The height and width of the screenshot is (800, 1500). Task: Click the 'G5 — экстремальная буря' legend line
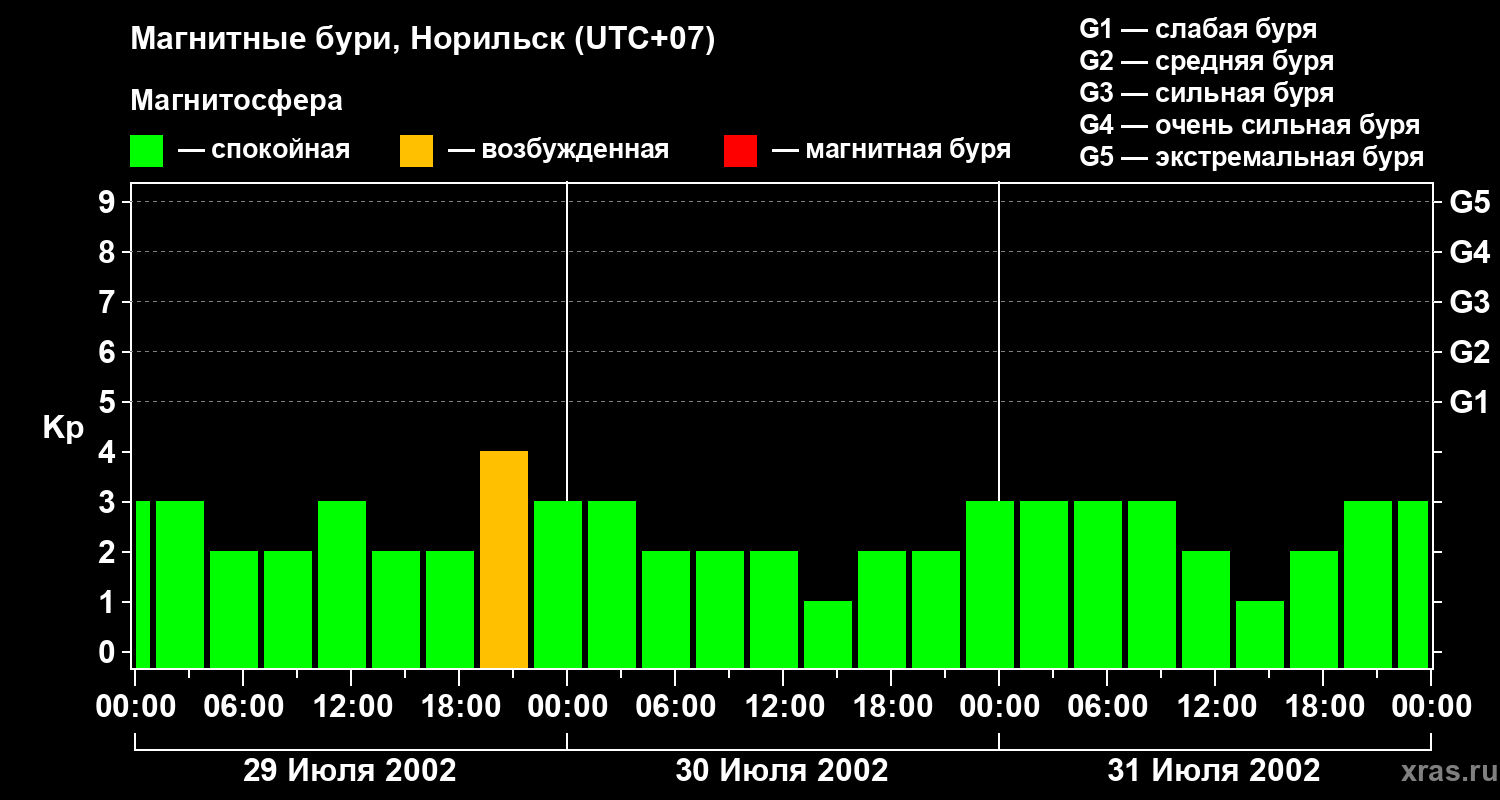1251,158
